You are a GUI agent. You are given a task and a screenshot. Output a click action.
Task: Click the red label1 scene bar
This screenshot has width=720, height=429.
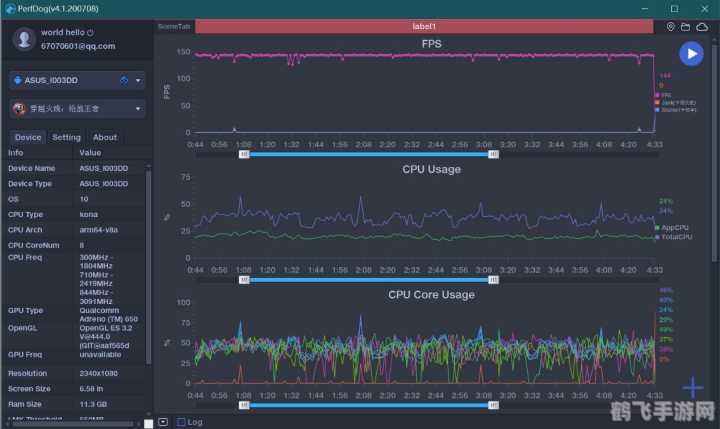(430, 26)
